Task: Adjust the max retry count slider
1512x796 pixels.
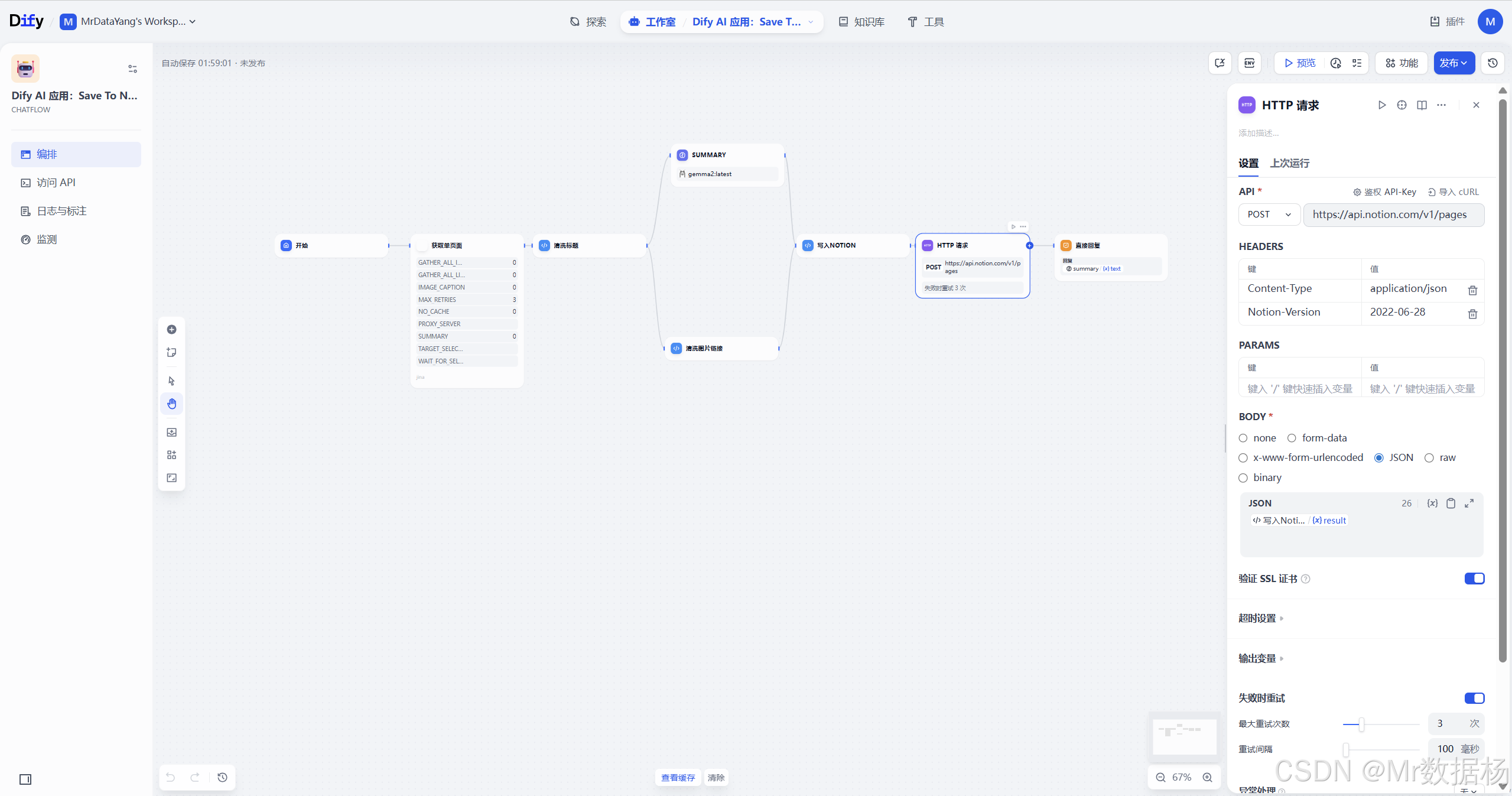Action: point(1361,724)
